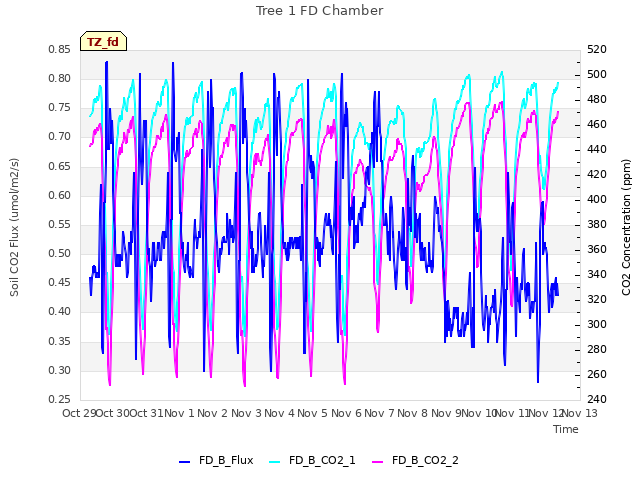
Task: Click the chart title Tree 1 FD Chamber
Action: coord(320,11)
